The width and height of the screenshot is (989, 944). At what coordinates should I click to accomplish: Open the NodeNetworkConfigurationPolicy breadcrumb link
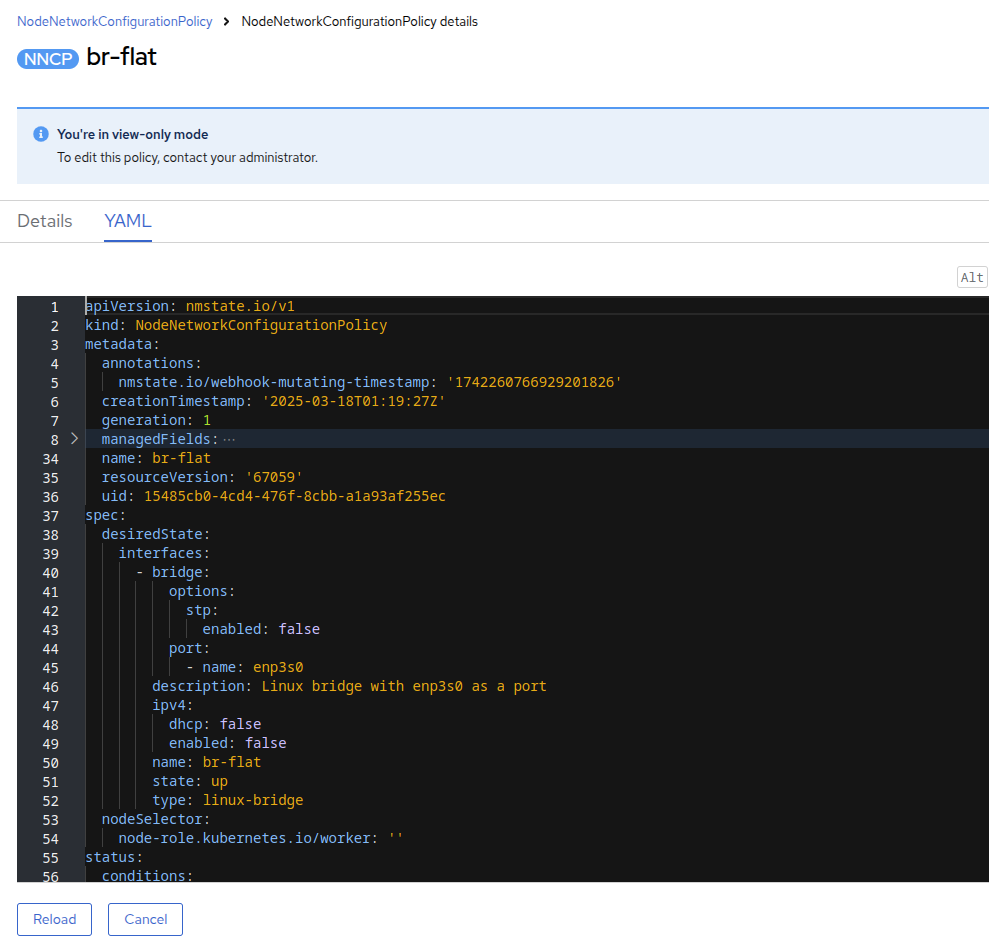point(115,21)
